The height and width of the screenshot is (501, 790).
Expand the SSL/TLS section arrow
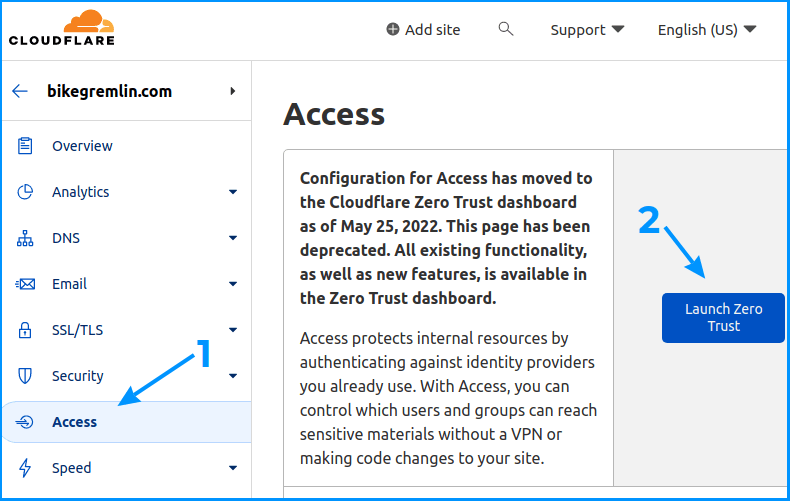pos(233,330)
